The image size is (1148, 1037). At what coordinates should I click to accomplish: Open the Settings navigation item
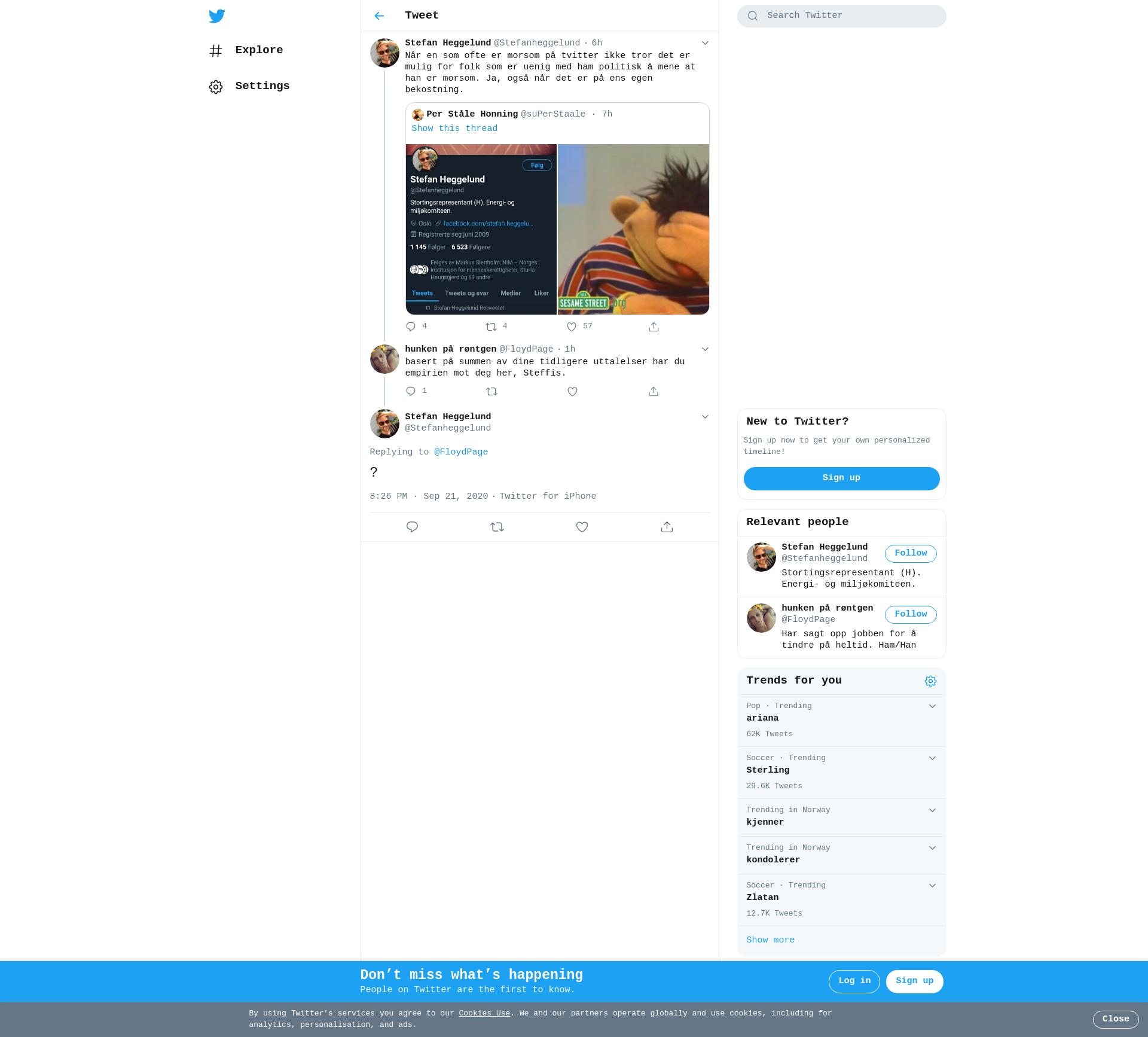(249, 87)
